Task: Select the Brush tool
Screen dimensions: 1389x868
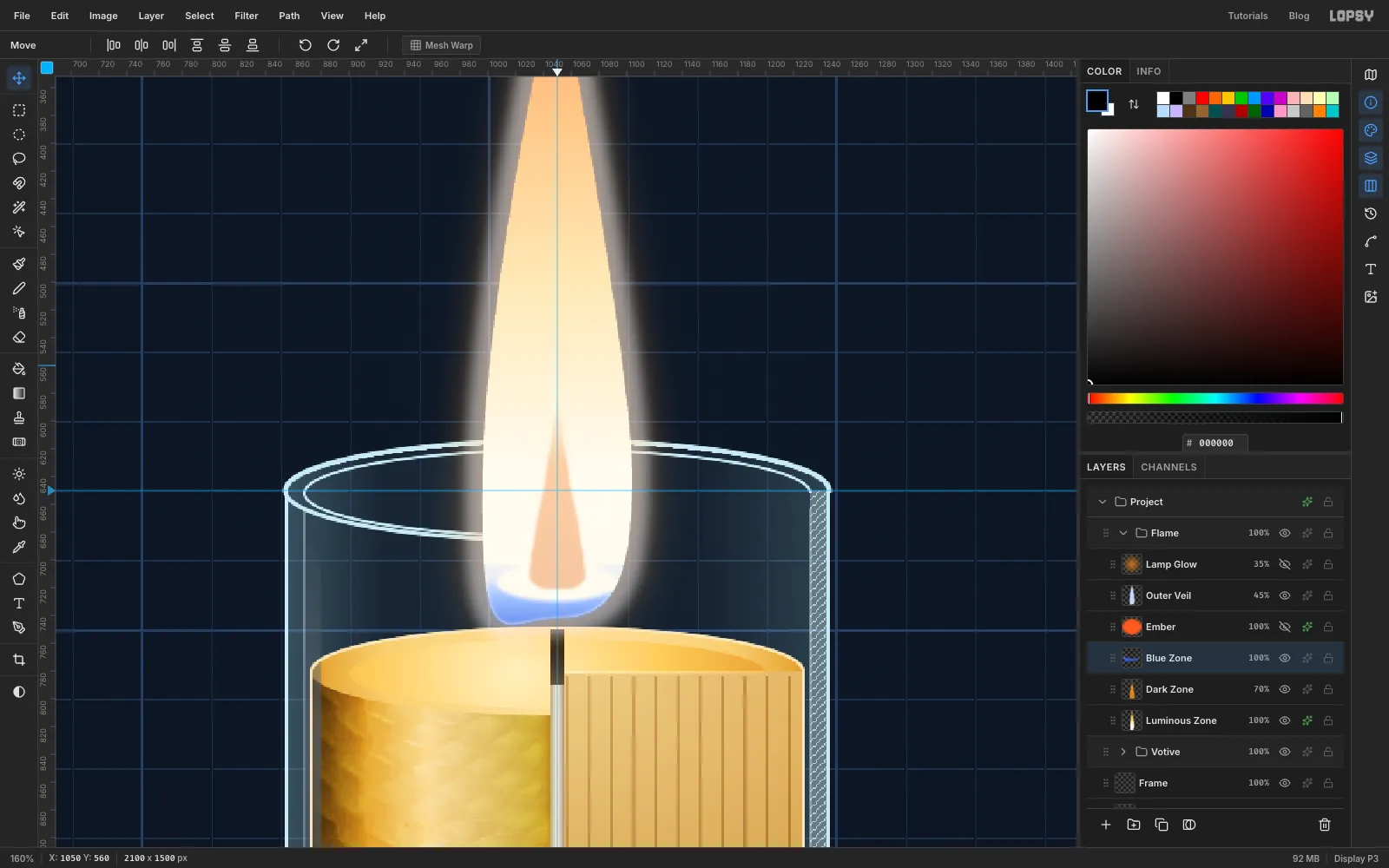Action: [19, 264]
